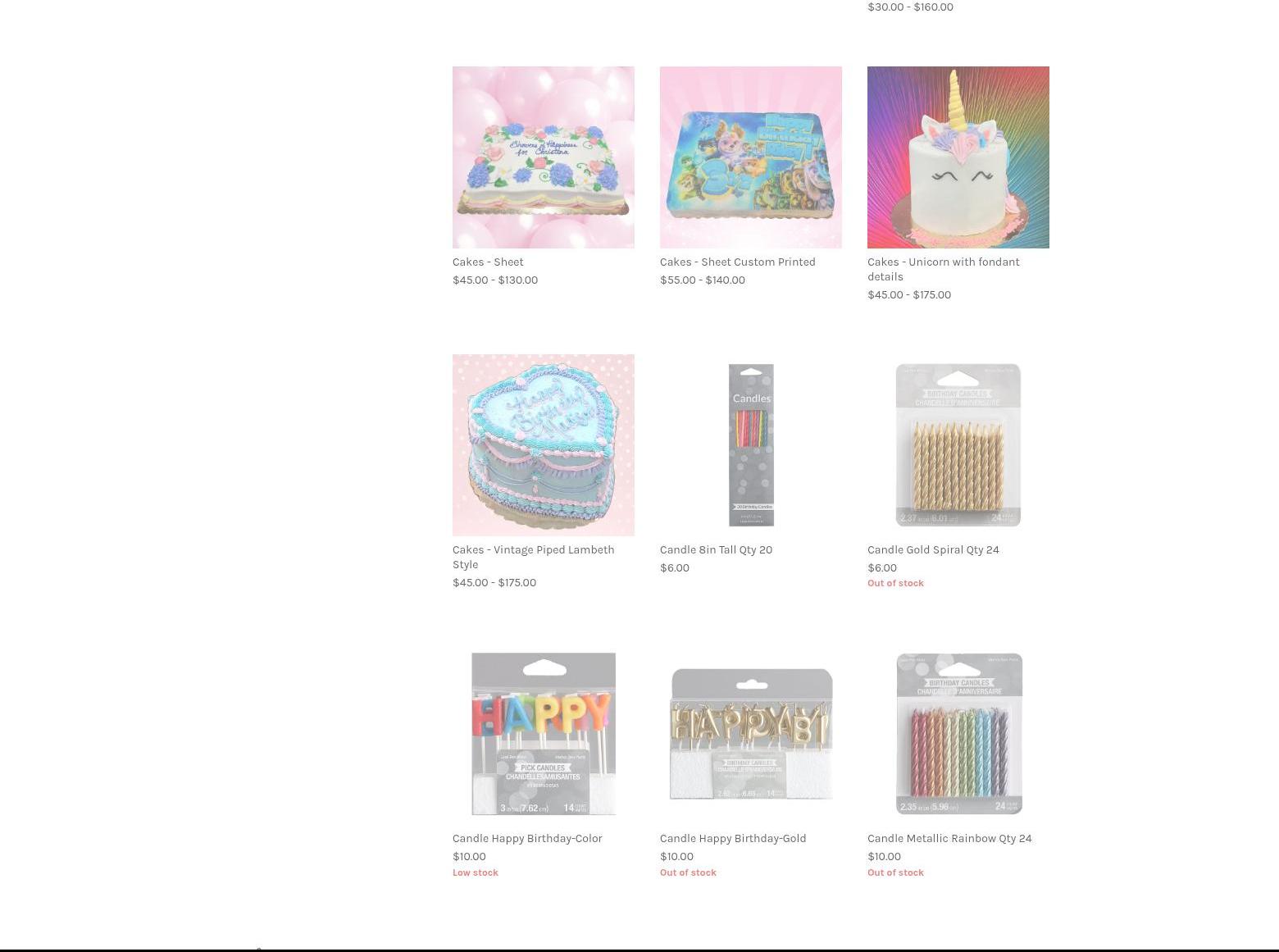Open the Cakes - Sheet Custom Printed image
This screenshot has height=952, width=1279.
[750, 157]
